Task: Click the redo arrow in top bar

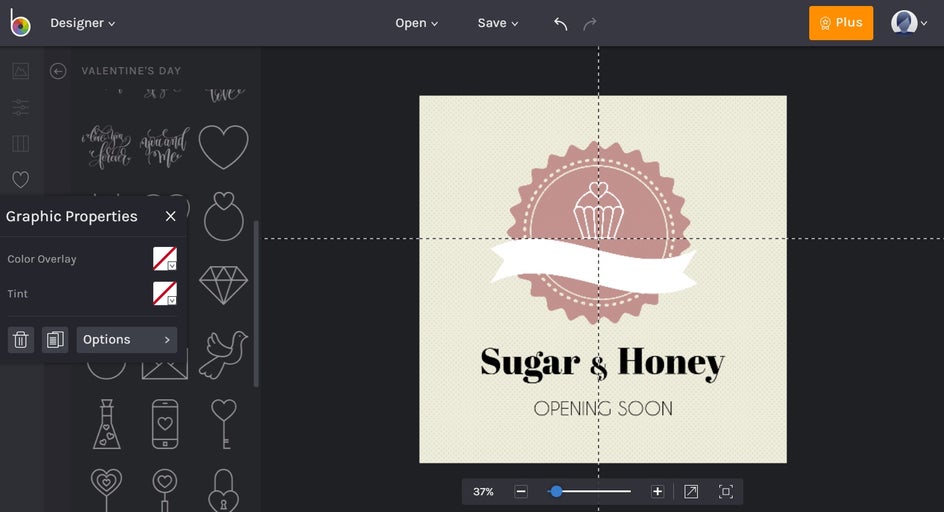Action: 590,23
